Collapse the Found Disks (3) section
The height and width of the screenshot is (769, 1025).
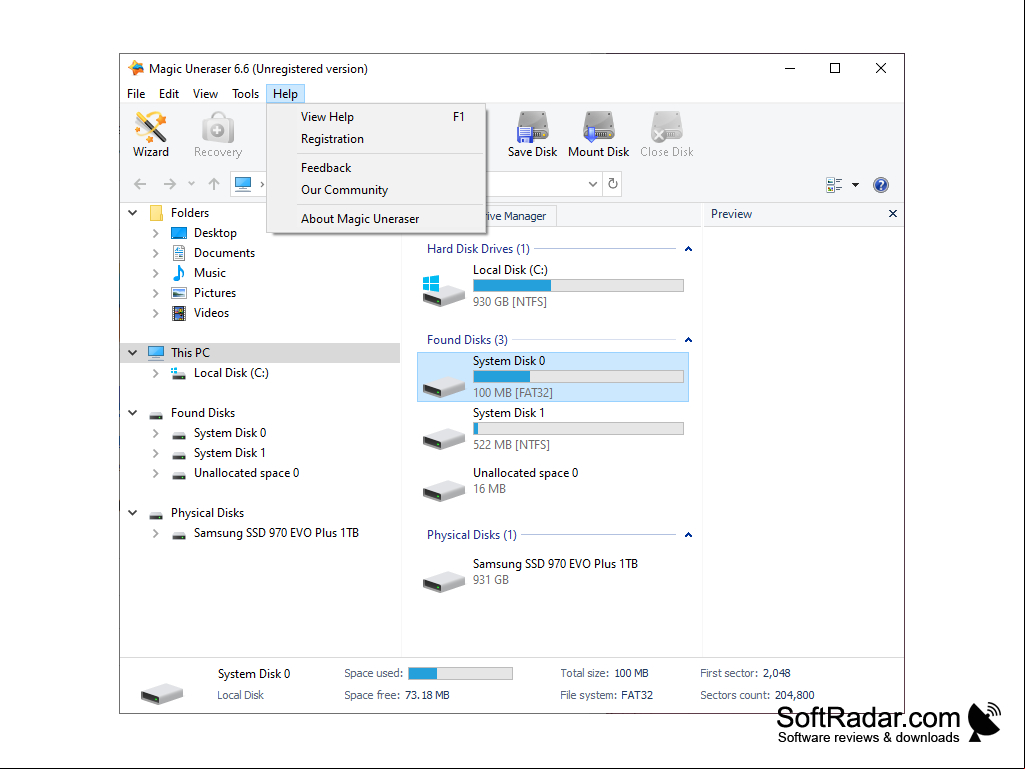coord(688,339)
